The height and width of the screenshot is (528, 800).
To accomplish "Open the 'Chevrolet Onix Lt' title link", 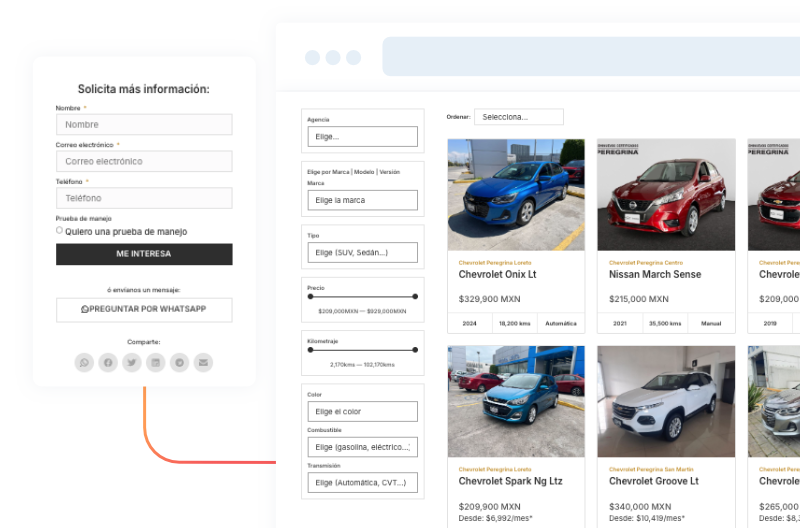I will click(497, 274).
